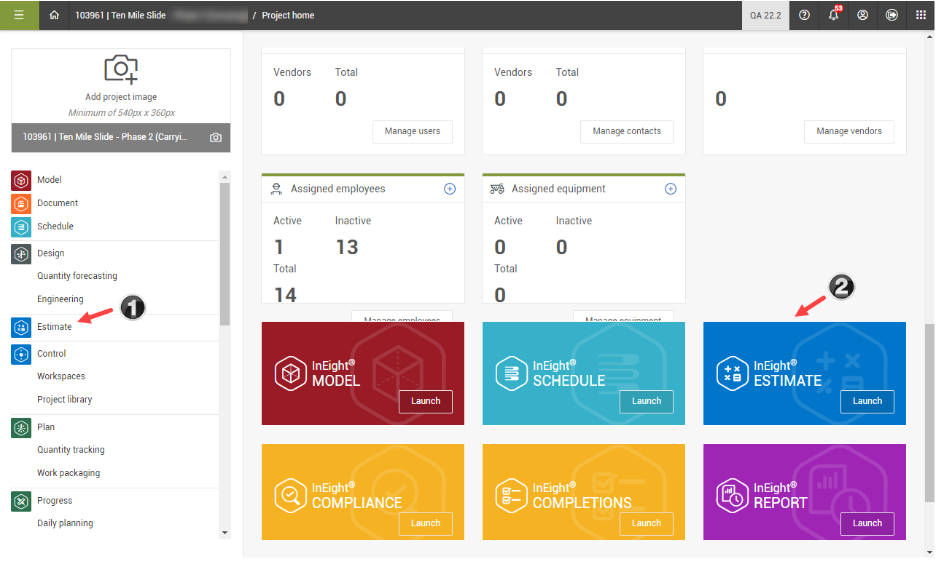Click the InEight Model tile logo
This screenshot has width=936, height=567.
pos(291,374)
